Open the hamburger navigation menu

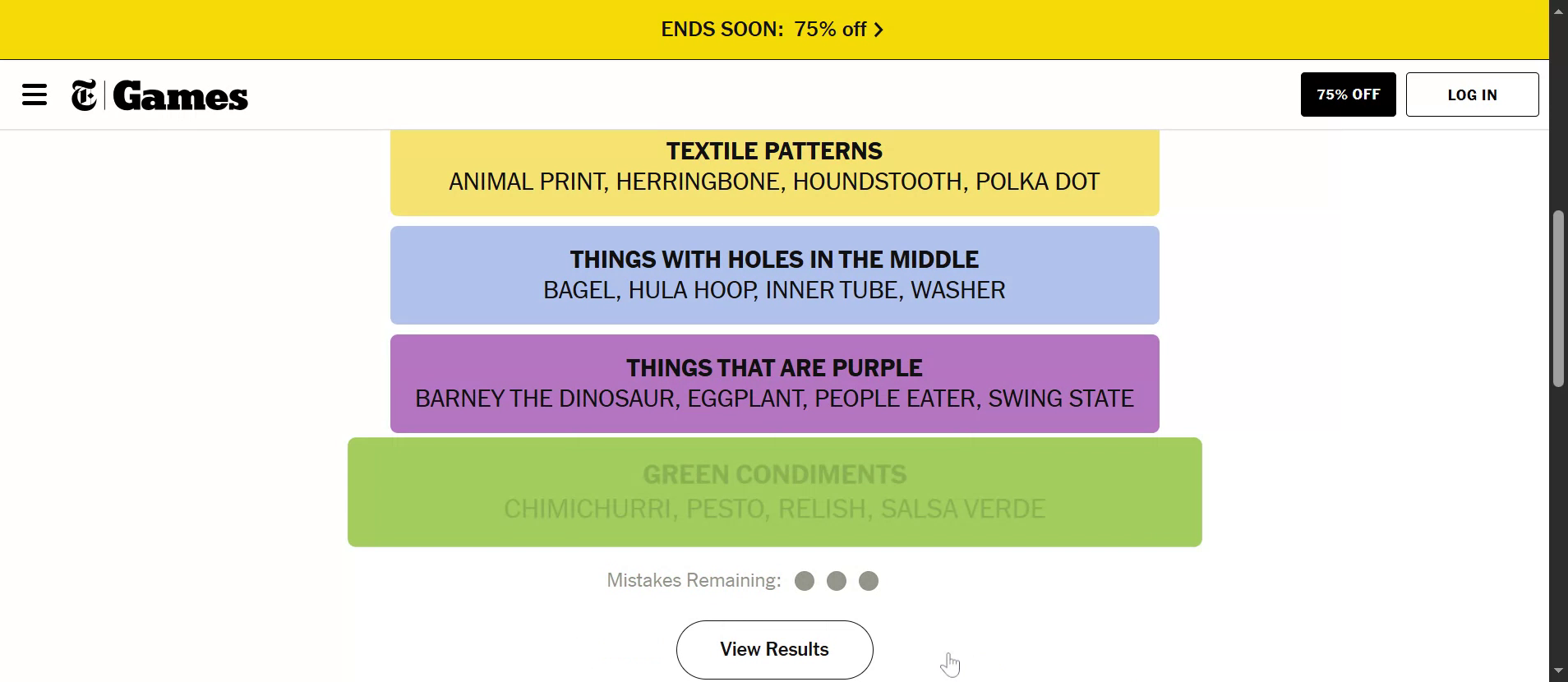click(x=35, y=95)
